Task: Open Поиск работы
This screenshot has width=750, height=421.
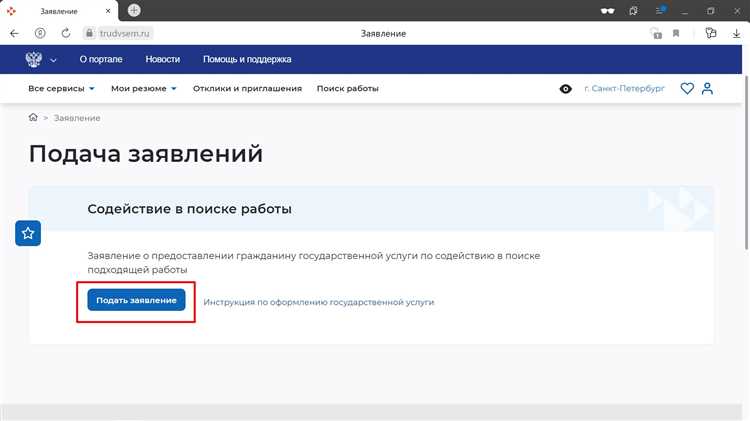Action: (347, 89)
